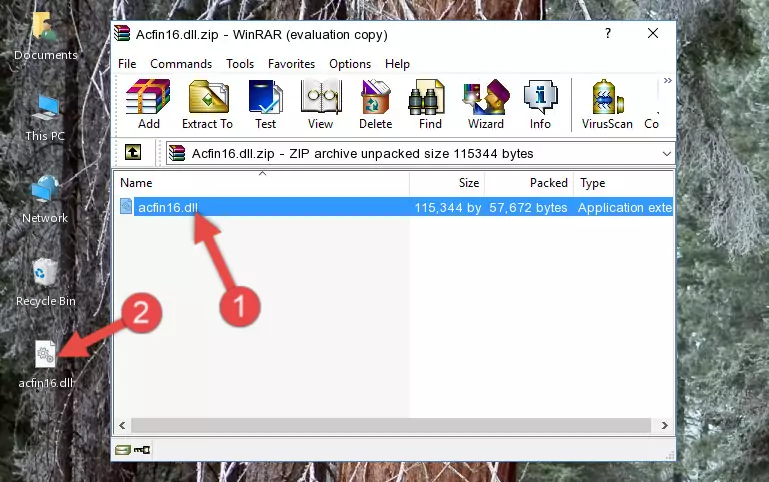The height and width of the screenshot is (482, 769).
Task: Open the Options menu
Action: (350, 64)
